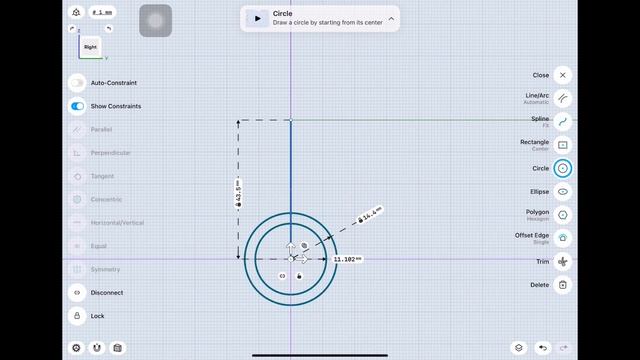Open the settings gear at bottom left

[76, 348]
